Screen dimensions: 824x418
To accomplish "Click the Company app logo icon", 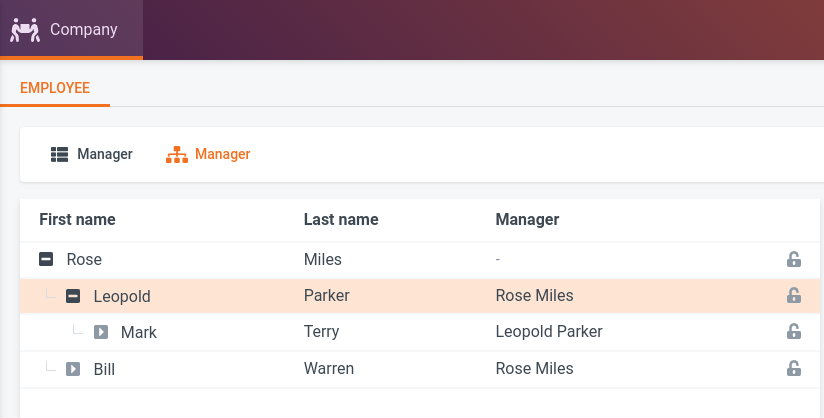I will [x=23, y=29].
